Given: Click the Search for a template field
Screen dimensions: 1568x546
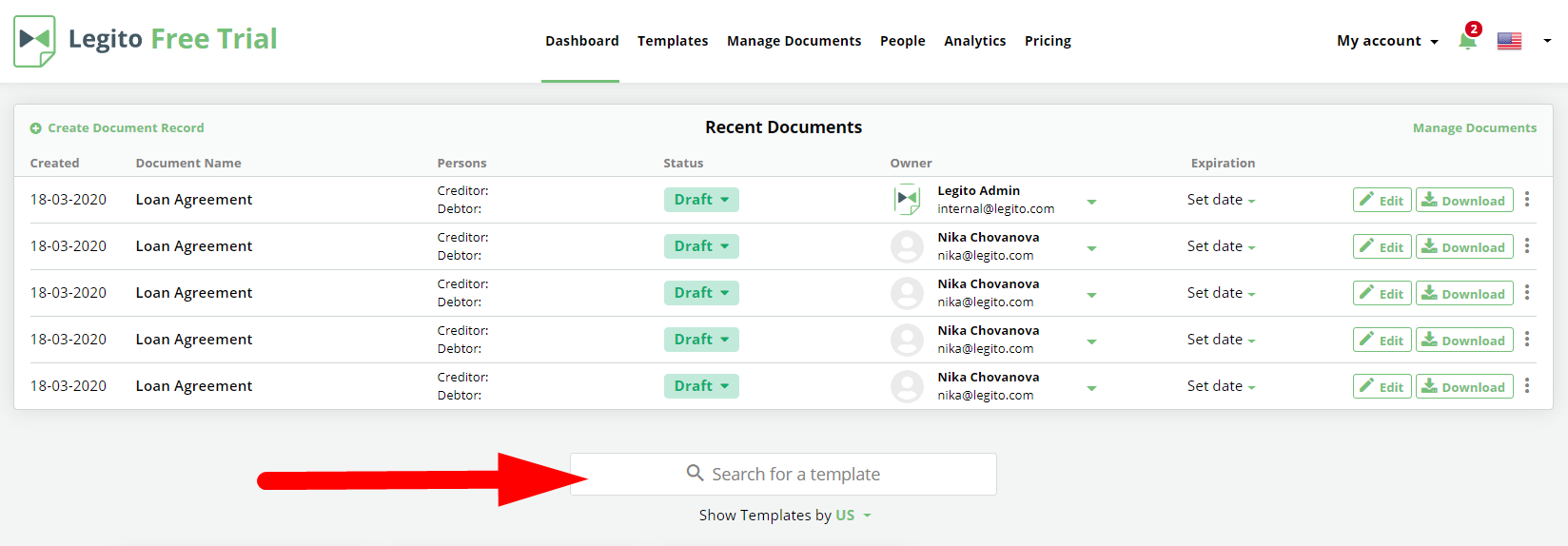Looking at the screenshot, I should (x=783, y=474).
